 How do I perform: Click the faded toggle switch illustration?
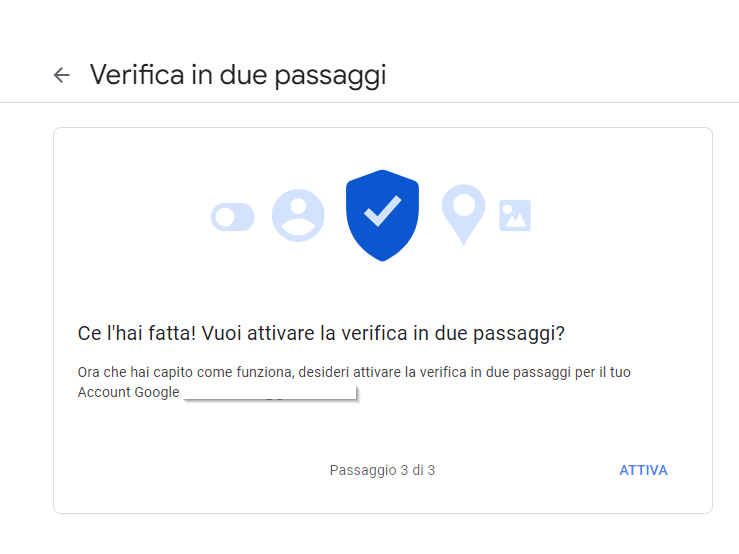click(x=233, y=217)
